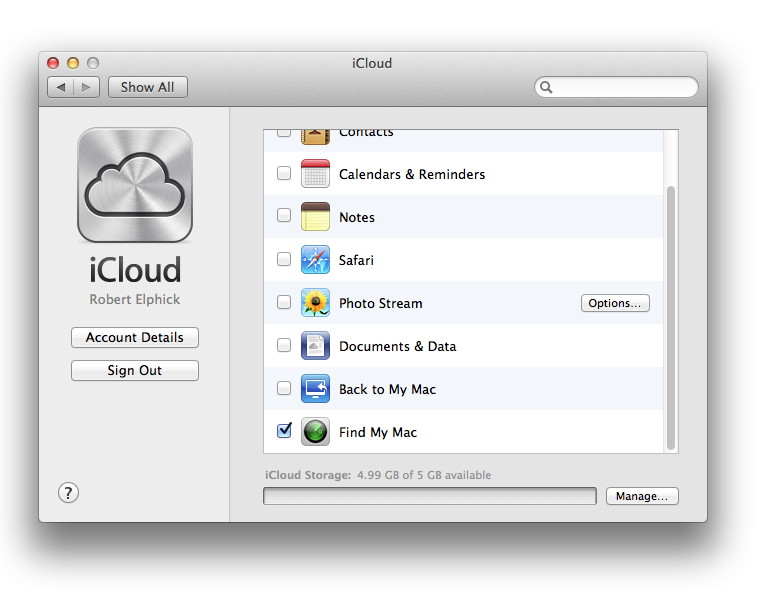Click the Show All button

tap(147, 87)
